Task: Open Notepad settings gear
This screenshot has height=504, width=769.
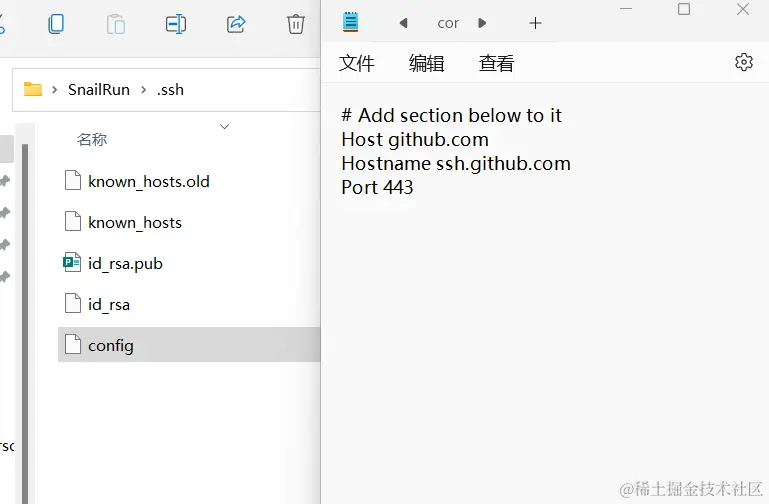Action: coord(743,62)
